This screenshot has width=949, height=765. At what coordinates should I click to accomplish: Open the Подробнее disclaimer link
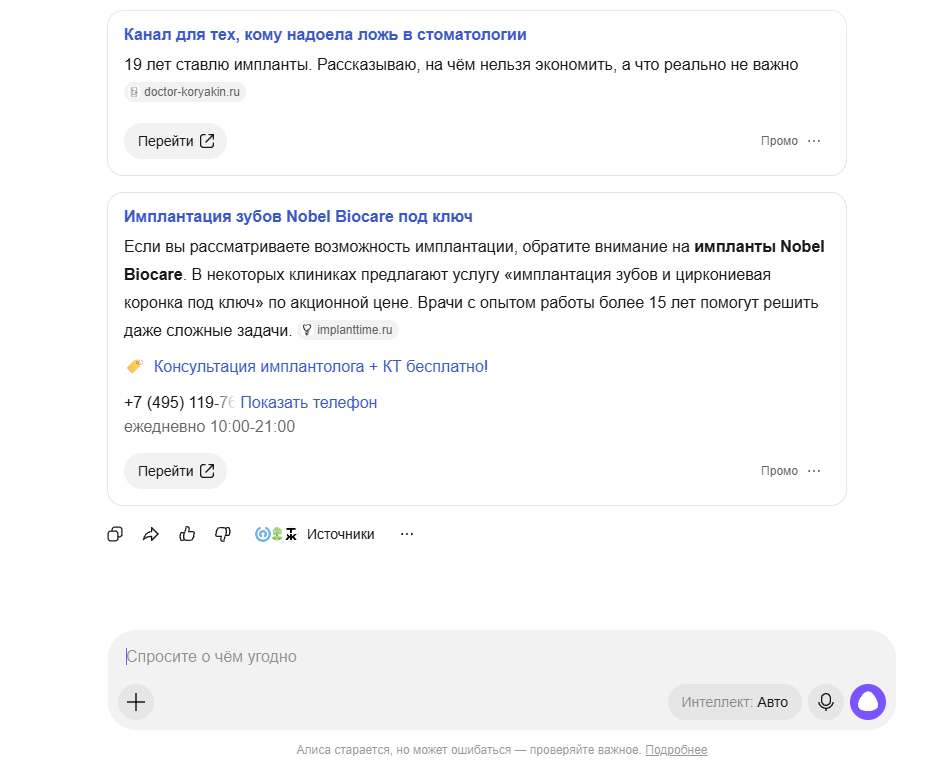[x=676, y=750]
